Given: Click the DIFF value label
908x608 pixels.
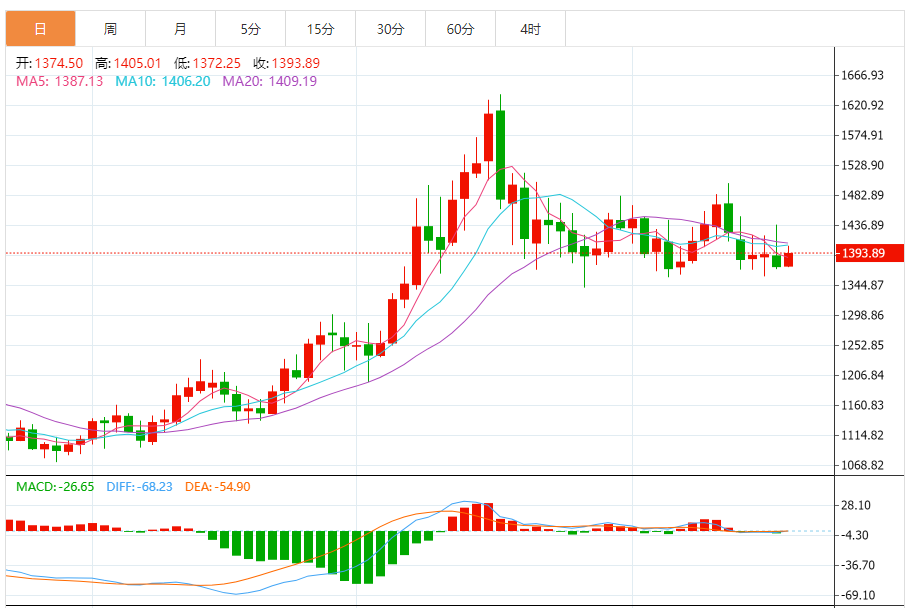Looking at the screenshot, I should 140,487.
